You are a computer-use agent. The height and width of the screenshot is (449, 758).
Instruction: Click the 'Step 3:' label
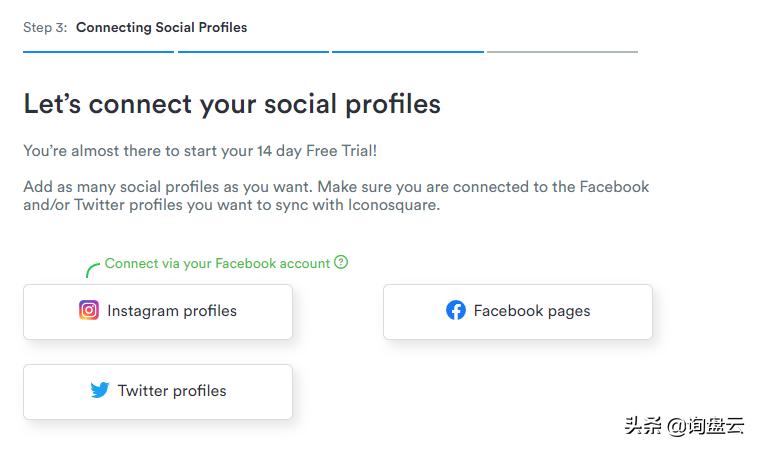click(x=45, y=28)
